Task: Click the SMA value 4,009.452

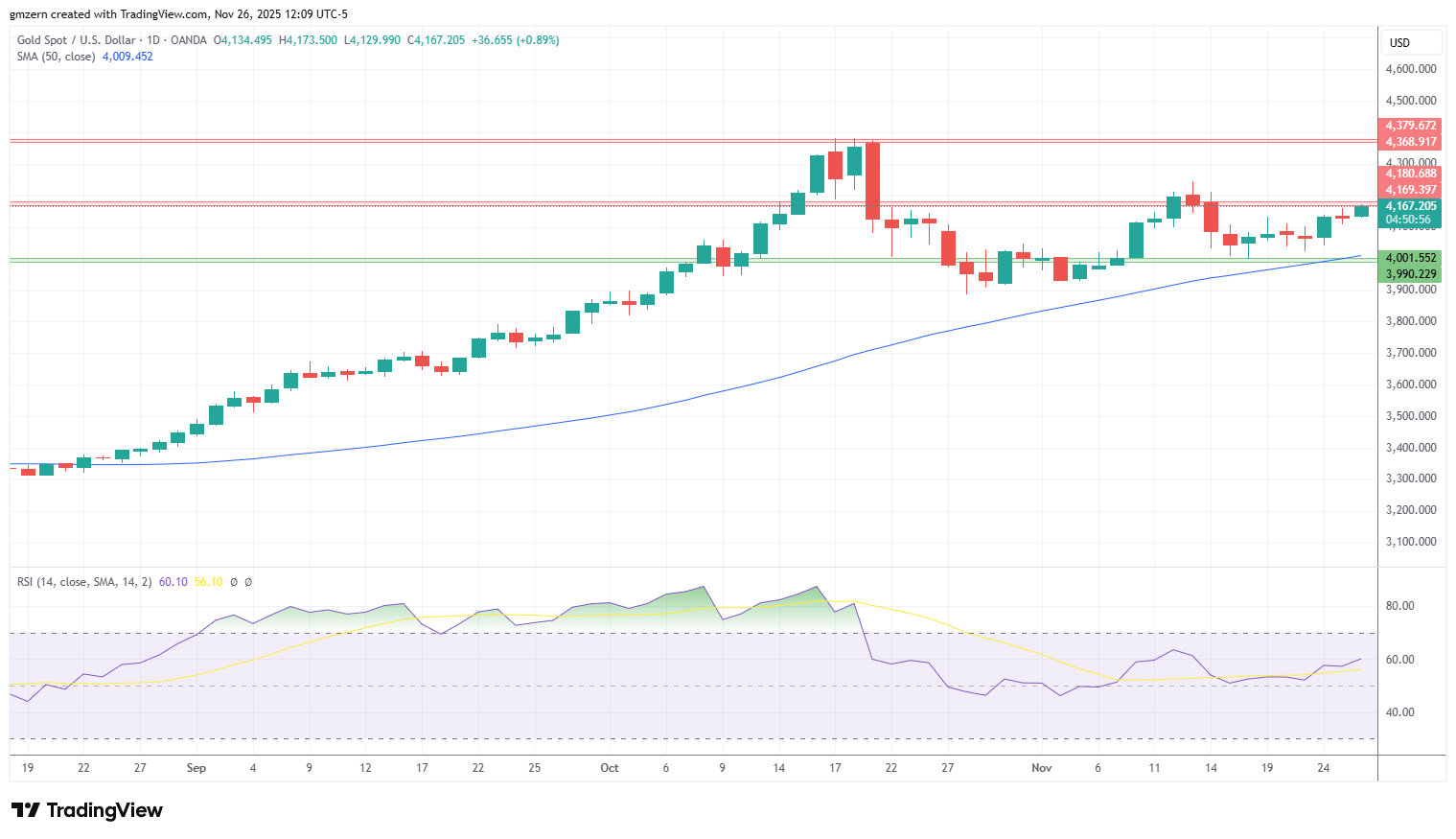Action: (x=127, y=57)
